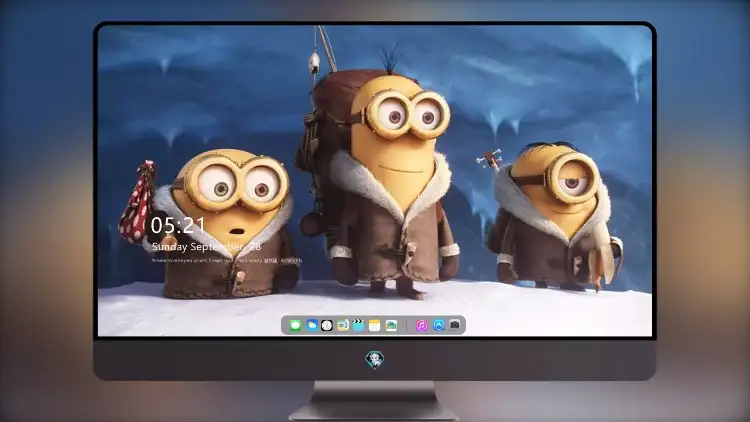Open the clapperboard video app in the dock
This screenshot has width=750, height=422.
pyautogui.click(x=358, y=325)
